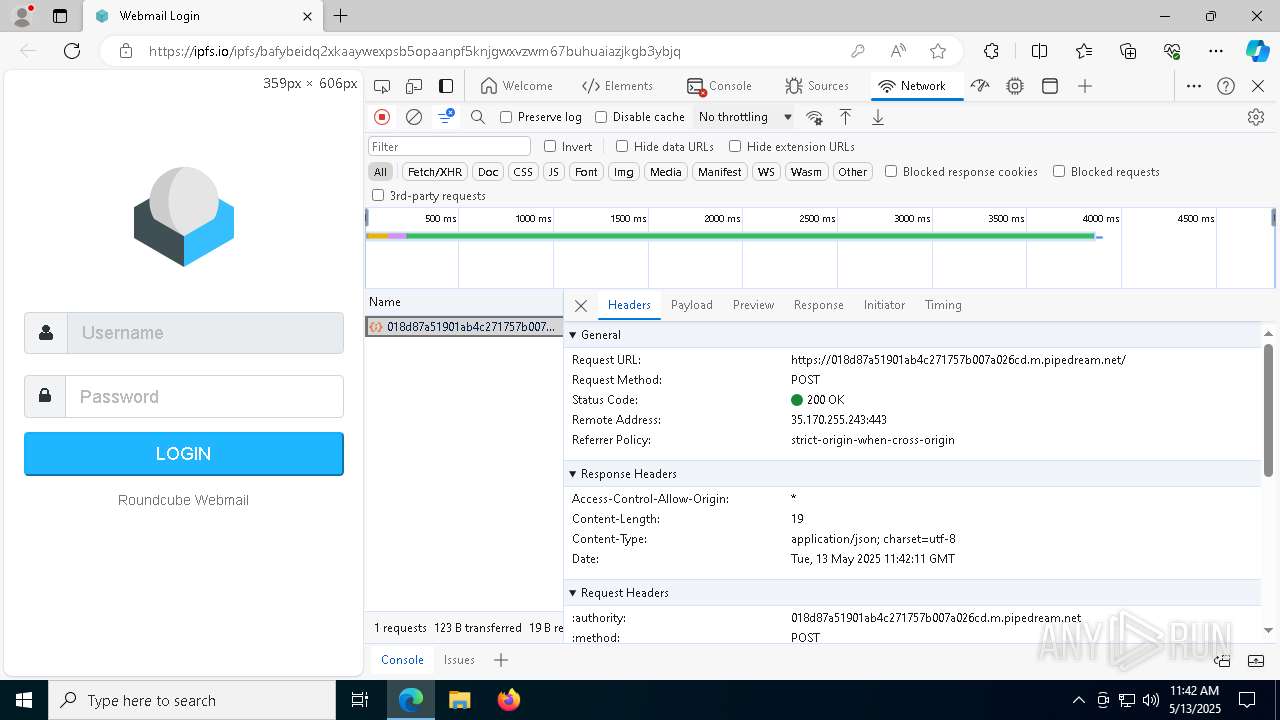Check 3rd-party requests

(x=378, y=195)
